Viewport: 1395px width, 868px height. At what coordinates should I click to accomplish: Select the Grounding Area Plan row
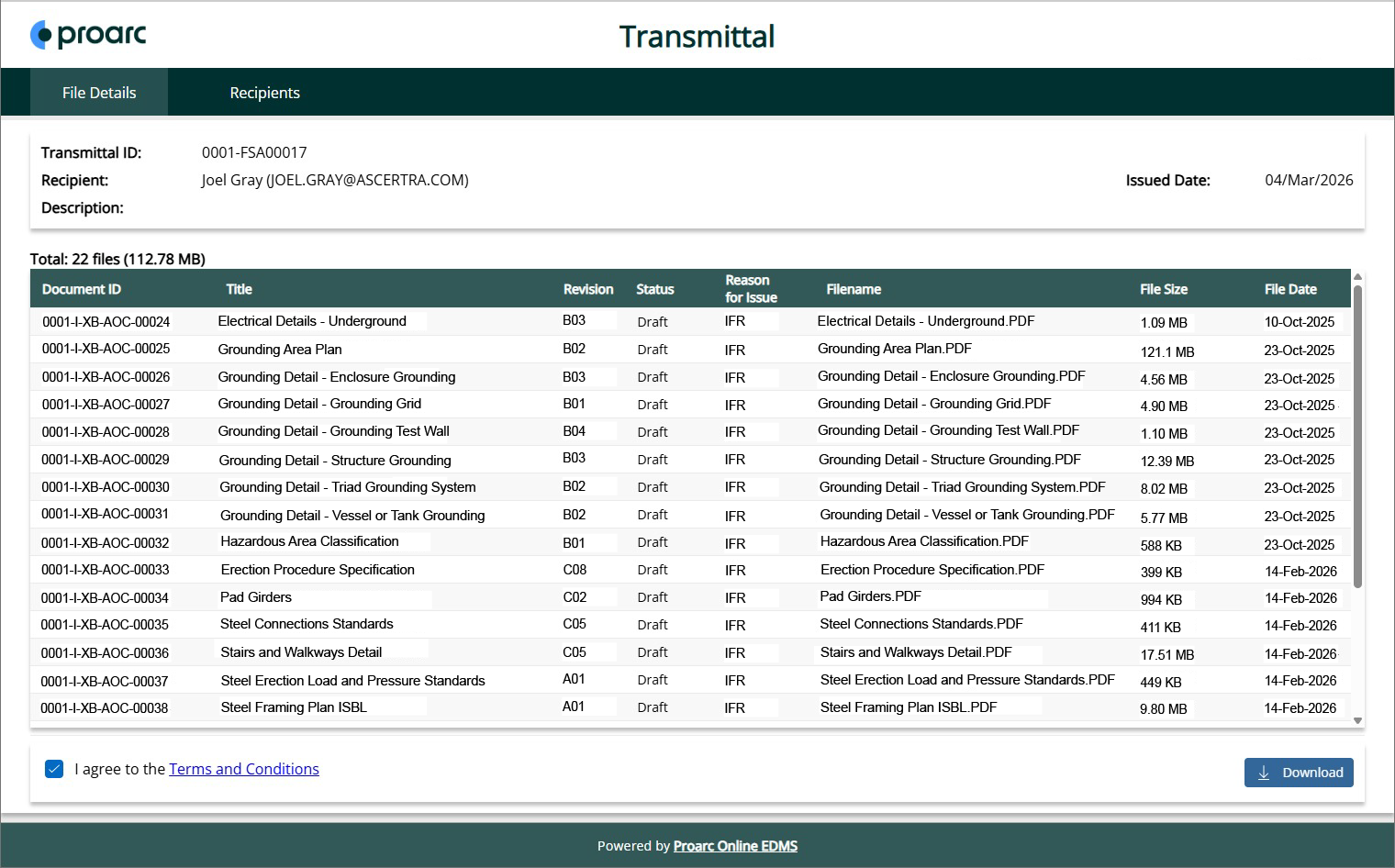click(280, 350)
